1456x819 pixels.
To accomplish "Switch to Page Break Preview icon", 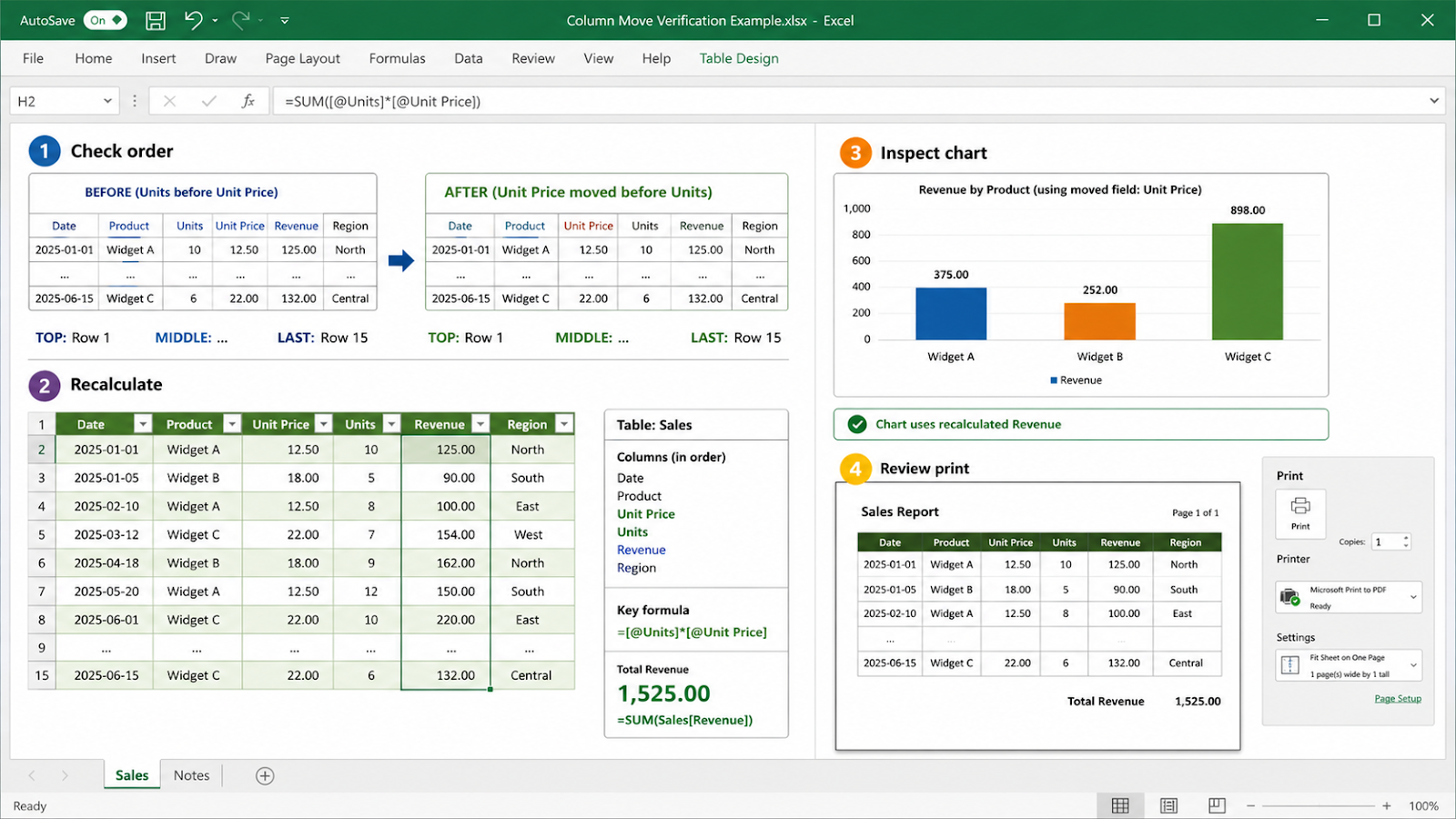I will (1217, 805).
